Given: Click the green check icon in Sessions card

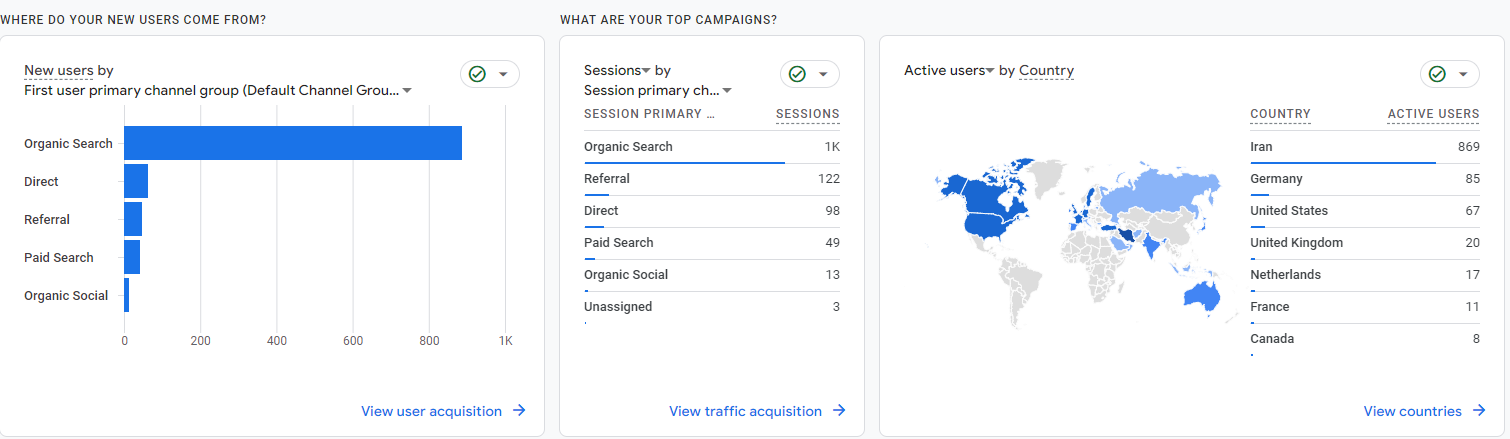Looking at the screenshot, I should (797, 74).
